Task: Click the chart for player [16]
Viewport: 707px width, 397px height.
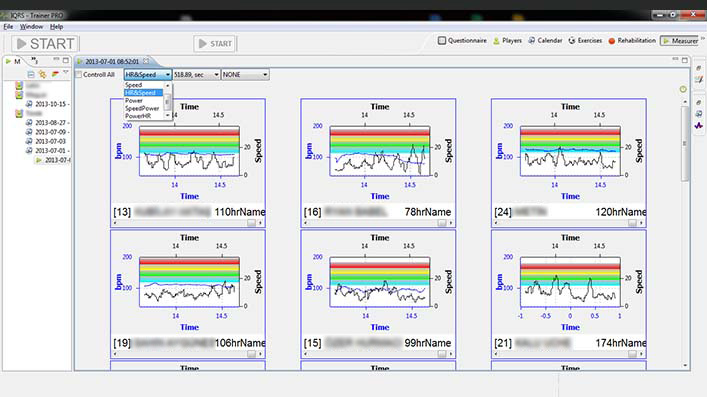Action: tap(379, 151)
